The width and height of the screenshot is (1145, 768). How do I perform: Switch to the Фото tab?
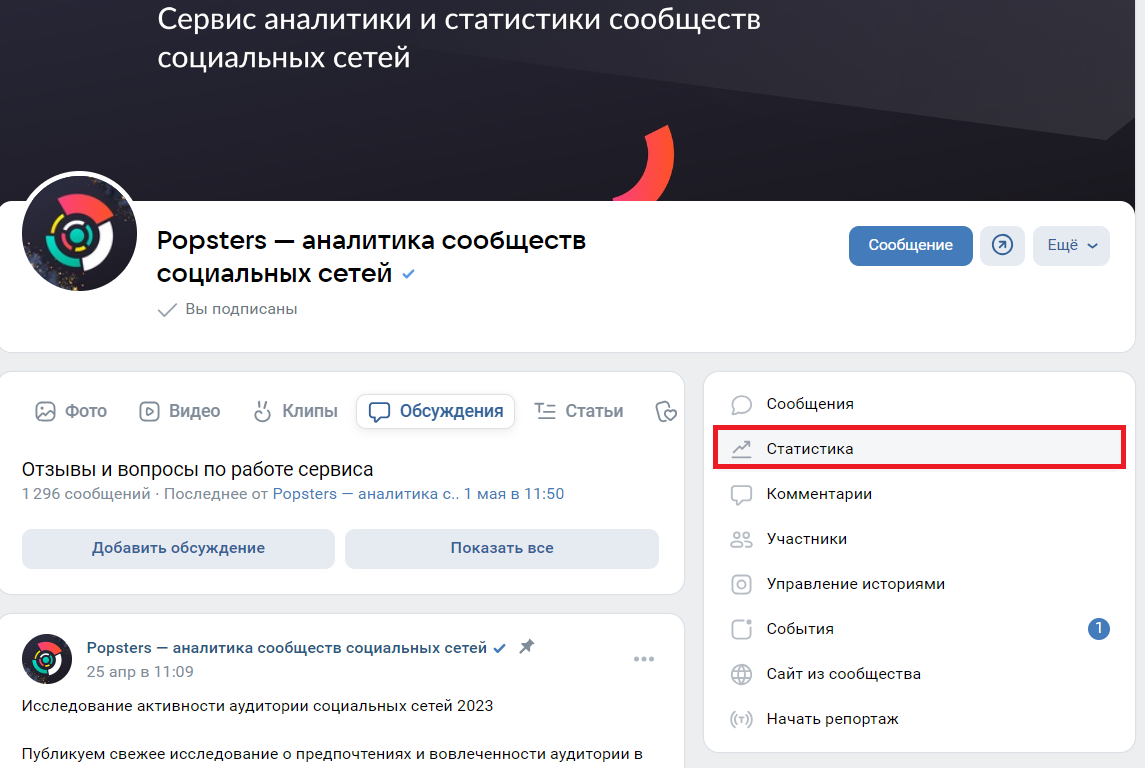(x=71, y=411)
